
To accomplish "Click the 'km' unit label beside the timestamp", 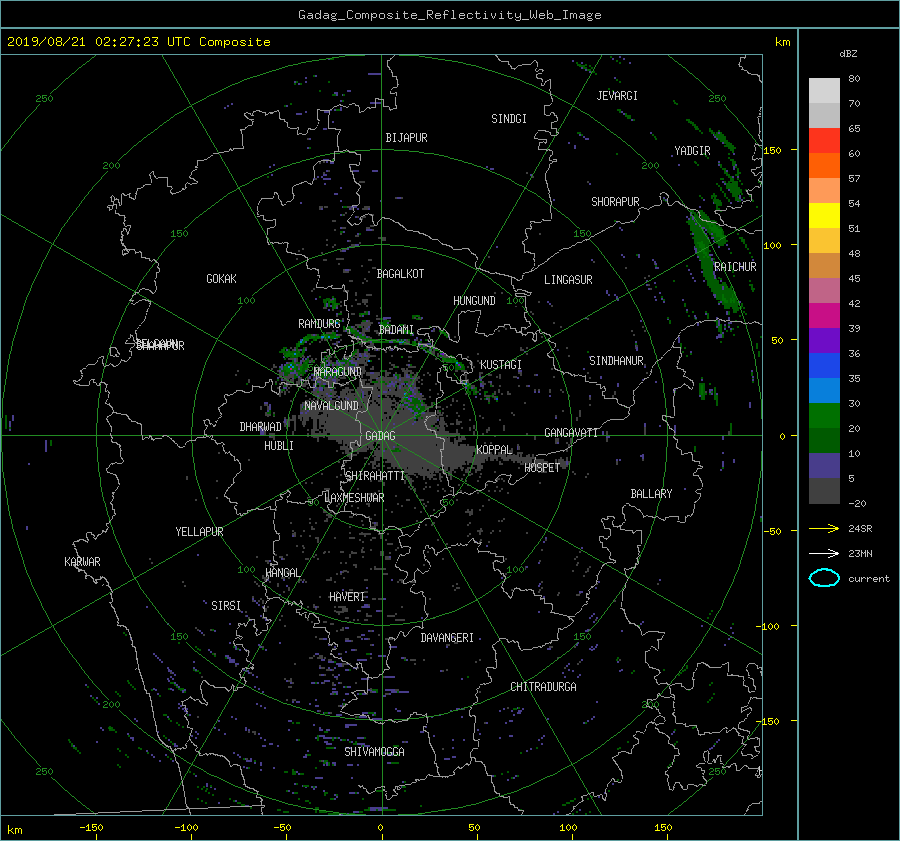I will tap(782, 42).
